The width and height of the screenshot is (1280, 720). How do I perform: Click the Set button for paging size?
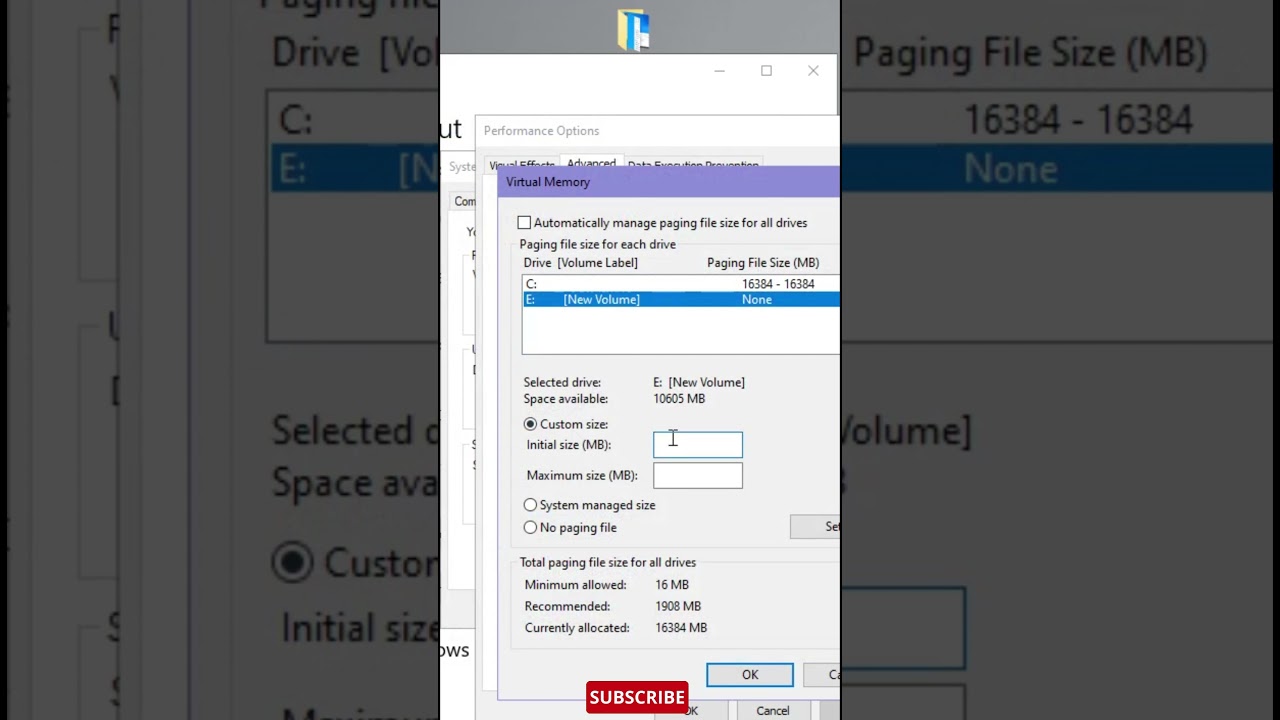[815, 527]
